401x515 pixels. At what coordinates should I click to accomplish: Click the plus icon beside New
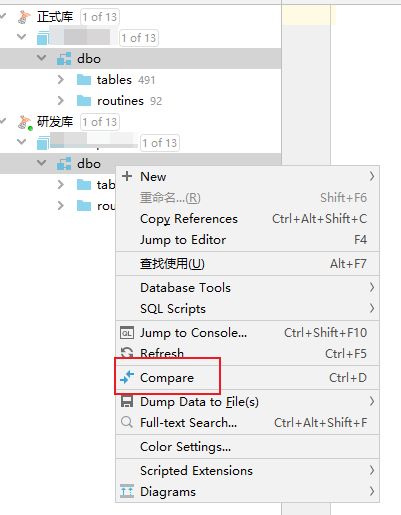(127, 176)
